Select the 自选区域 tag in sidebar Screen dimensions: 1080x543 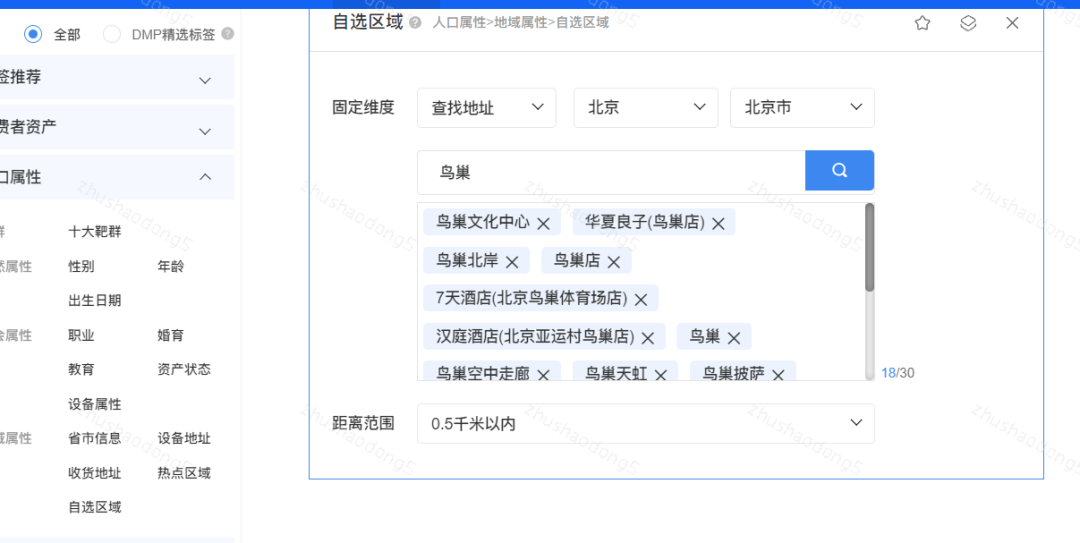94,508
